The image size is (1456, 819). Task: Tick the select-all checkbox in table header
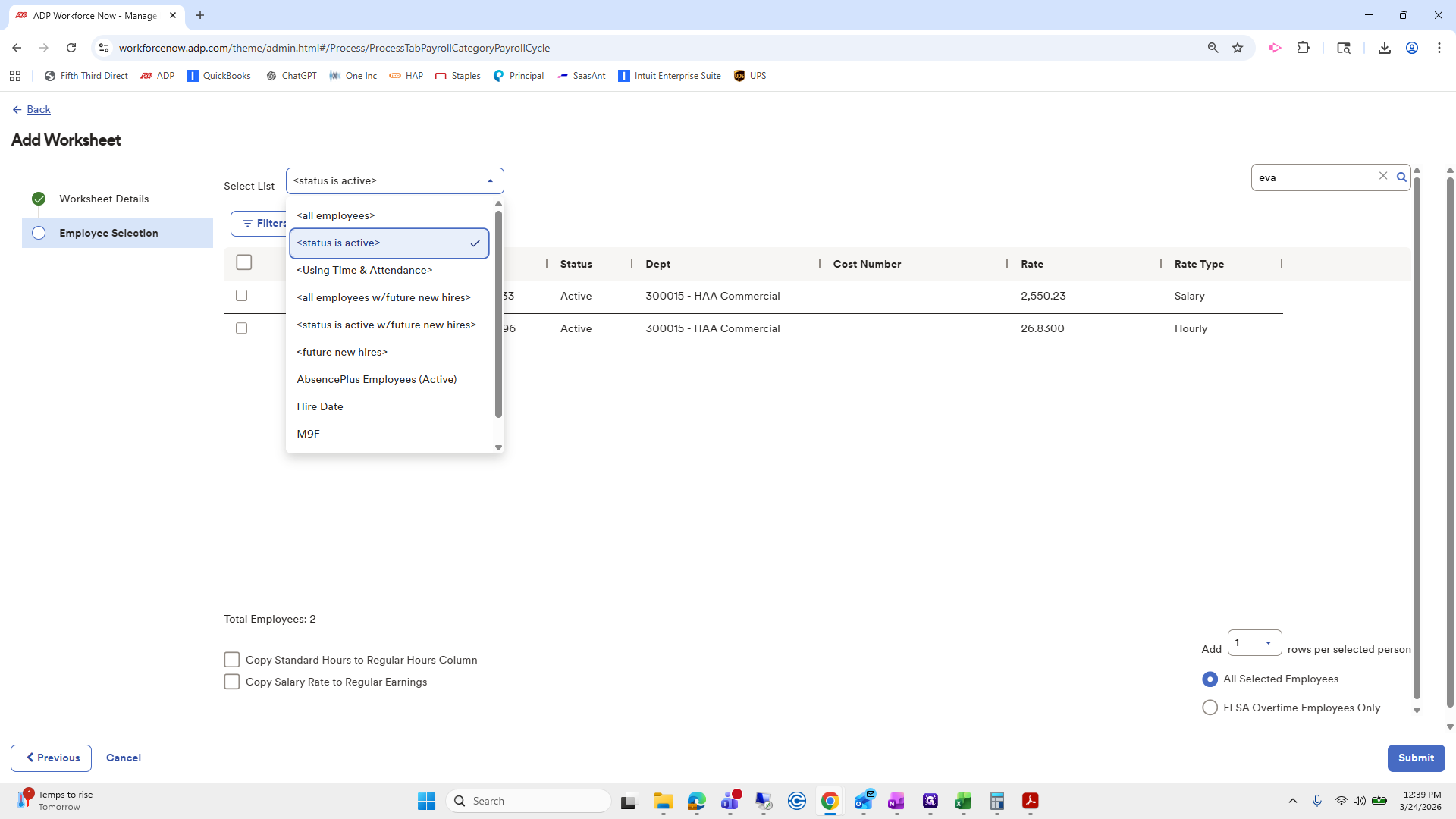click(x=244, y=262)
